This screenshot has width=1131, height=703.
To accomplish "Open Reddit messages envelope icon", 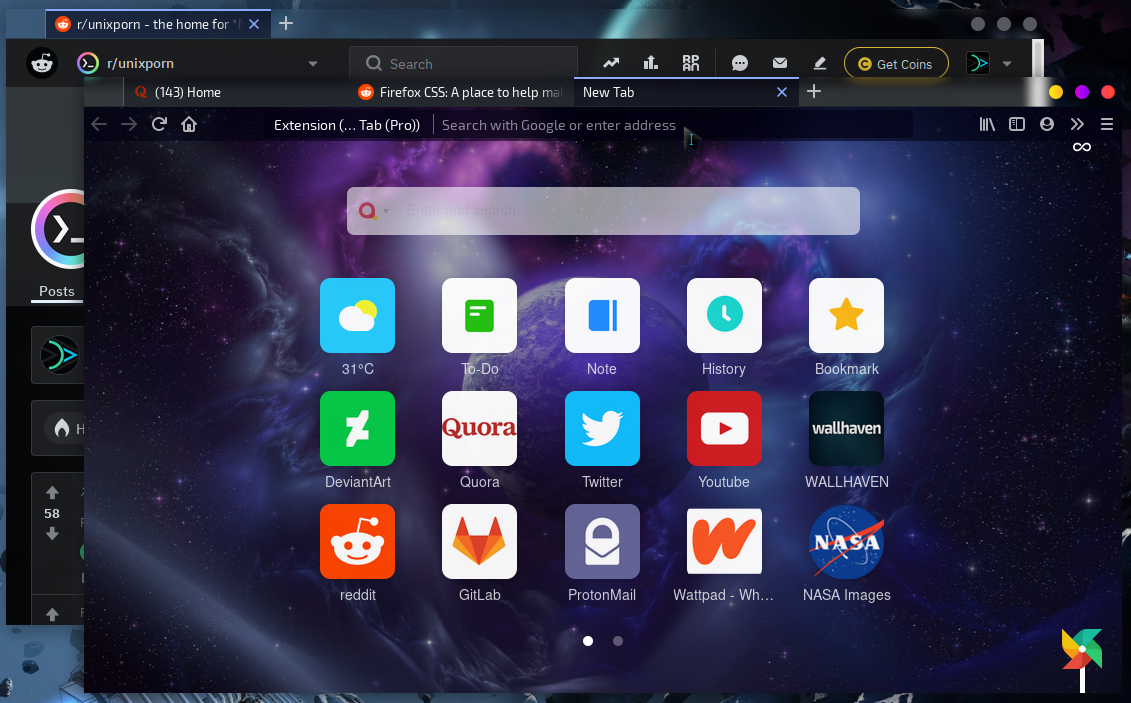I will [780, 63].
